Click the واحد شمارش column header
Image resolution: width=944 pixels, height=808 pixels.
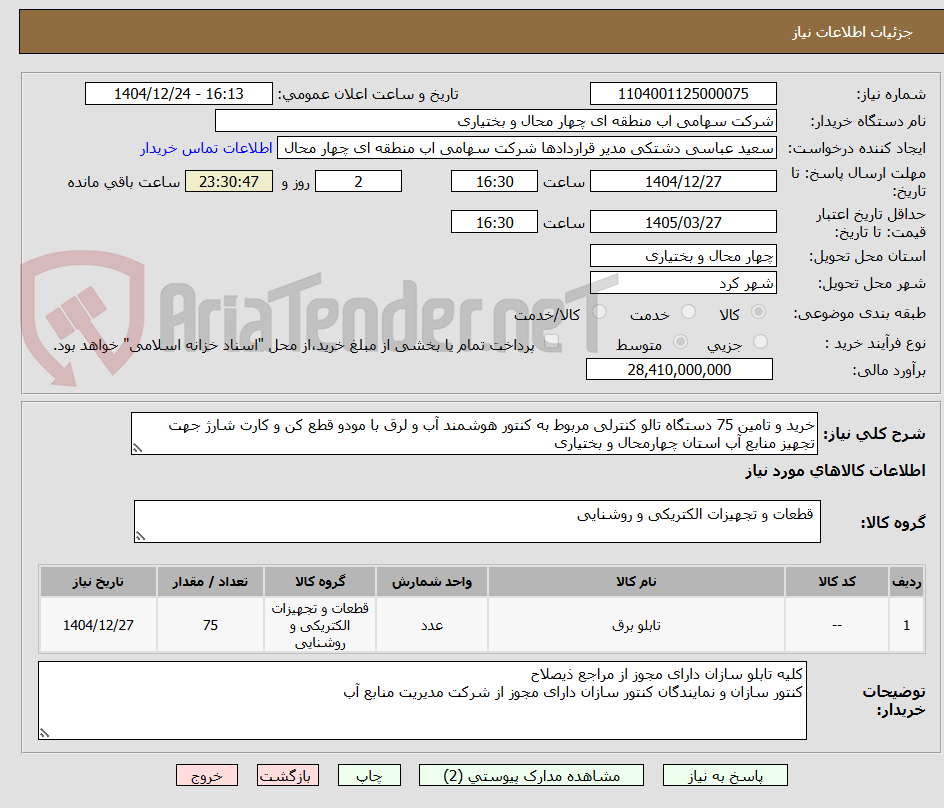(432, 582)
